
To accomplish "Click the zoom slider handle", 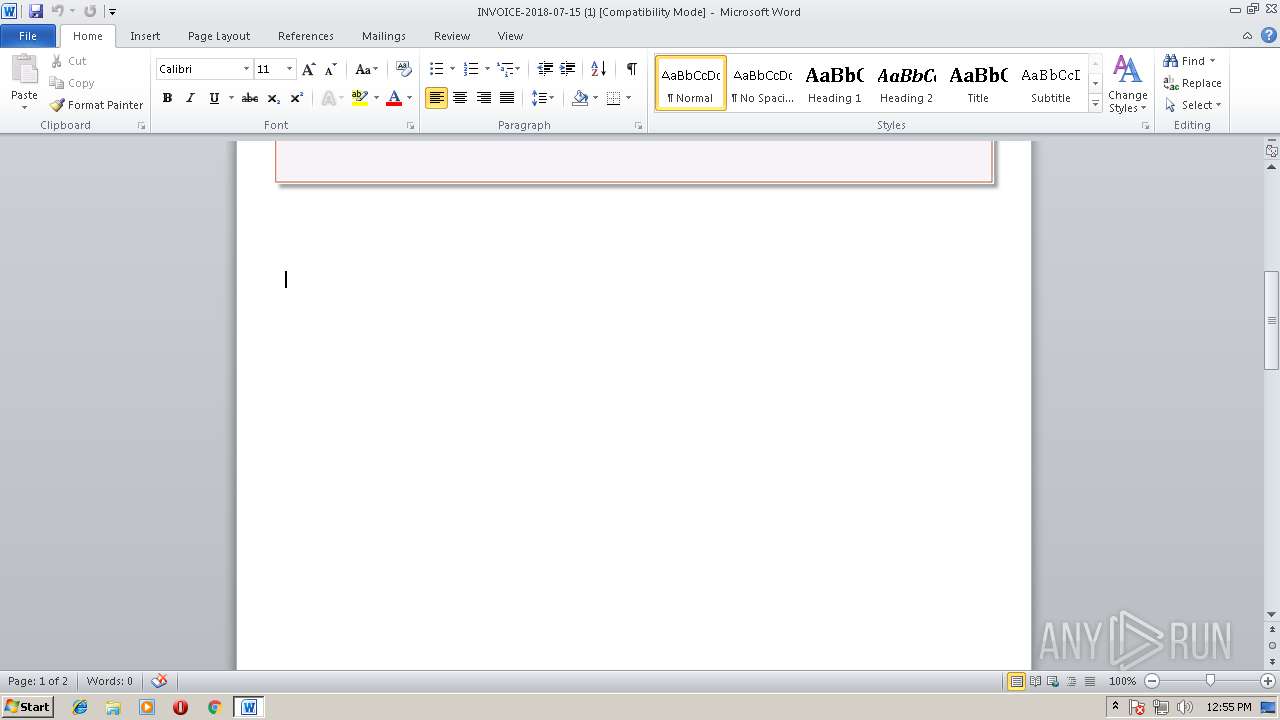I will point(1210,681).
